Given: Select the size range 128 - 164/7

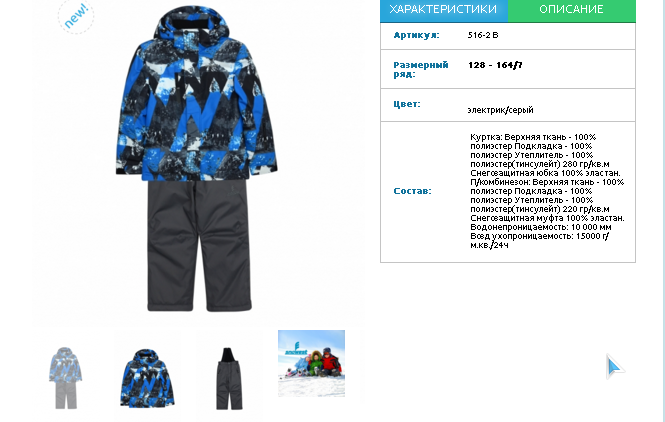Looking at the screenshot, I should 495,65.
